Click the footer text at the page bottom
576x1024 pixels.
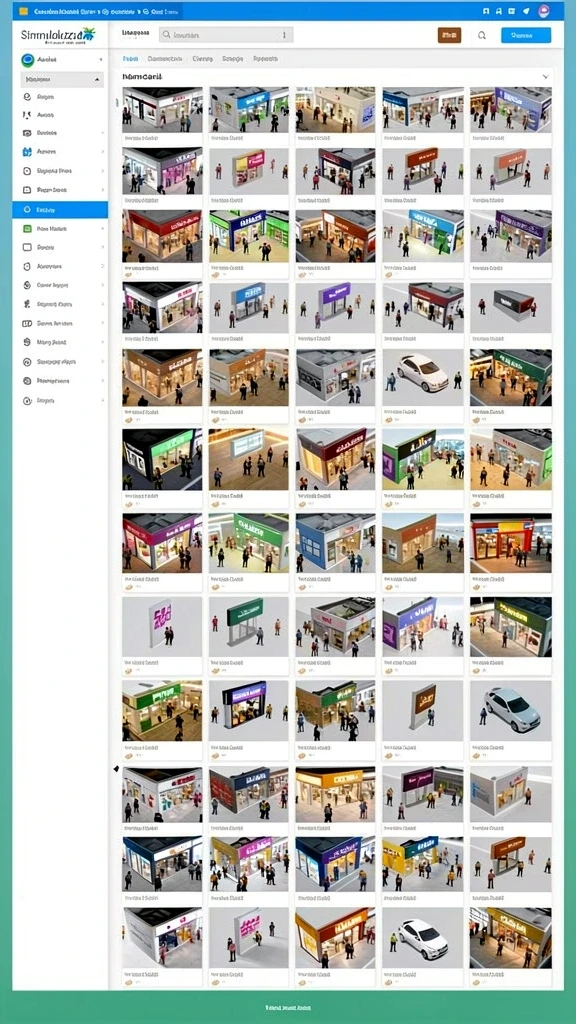286,1008
